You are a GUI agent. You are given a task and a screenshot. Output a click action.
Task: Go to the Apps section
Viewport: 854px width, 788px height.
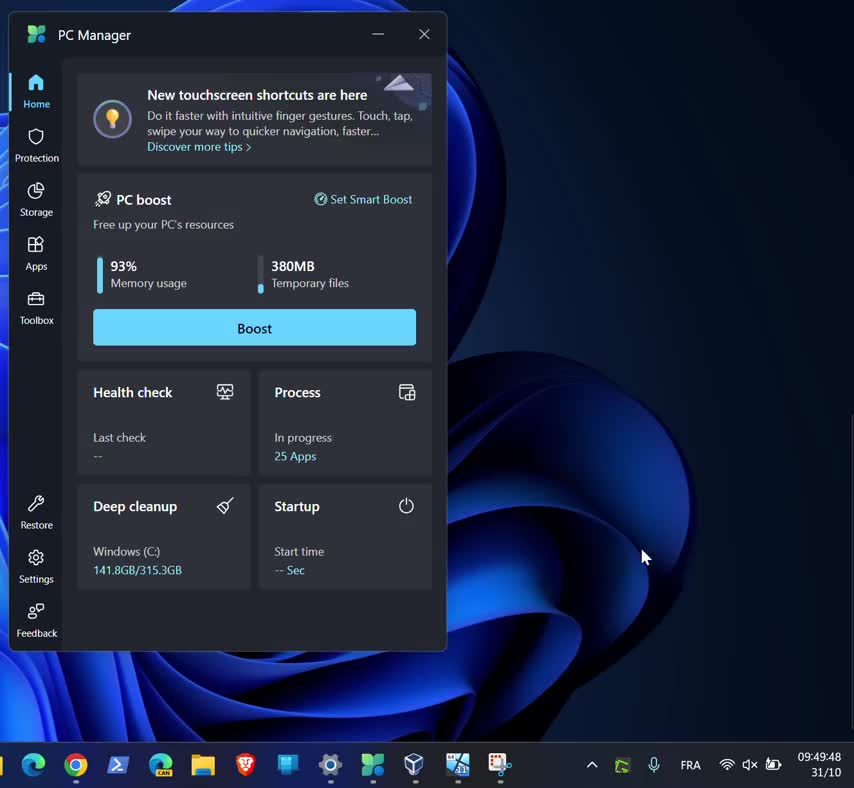click(x=36, y=253)
